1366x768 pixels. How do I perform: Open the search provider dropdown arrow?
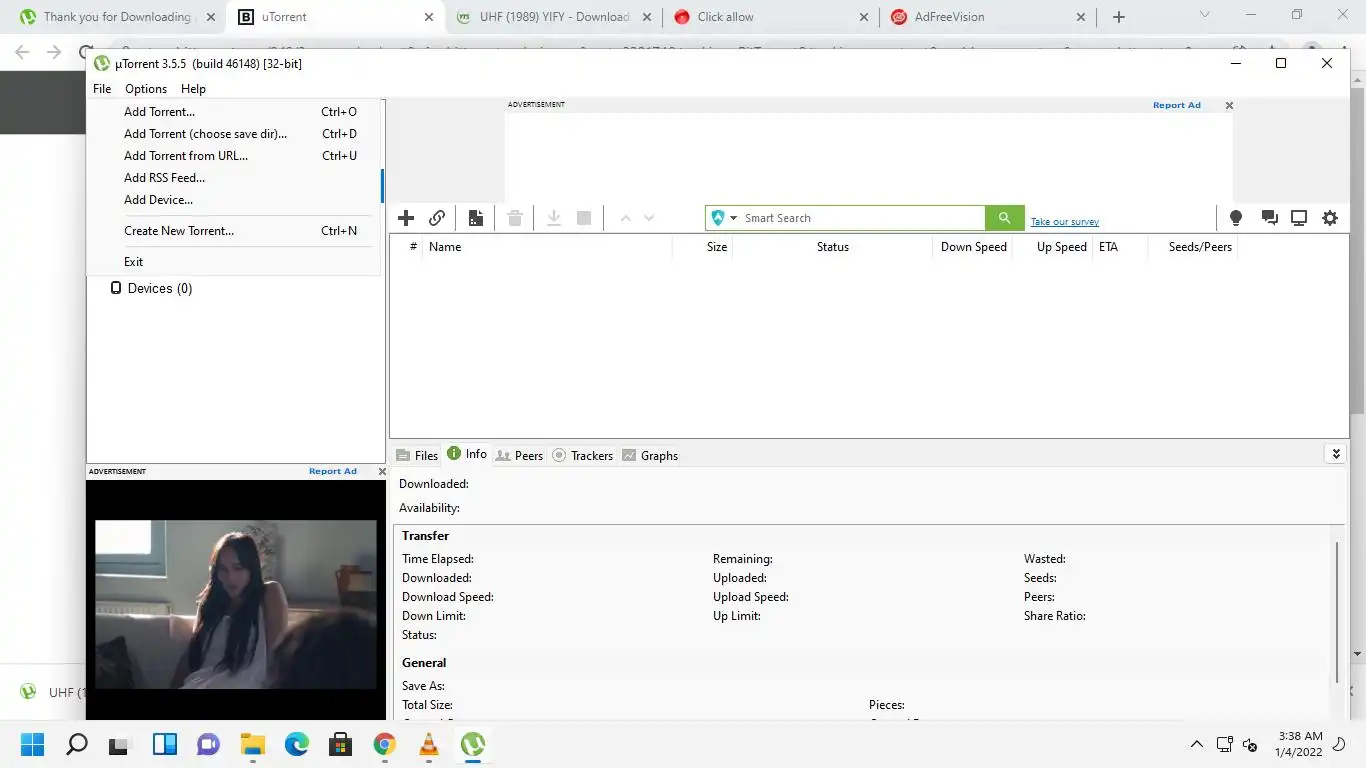(733, 218)
